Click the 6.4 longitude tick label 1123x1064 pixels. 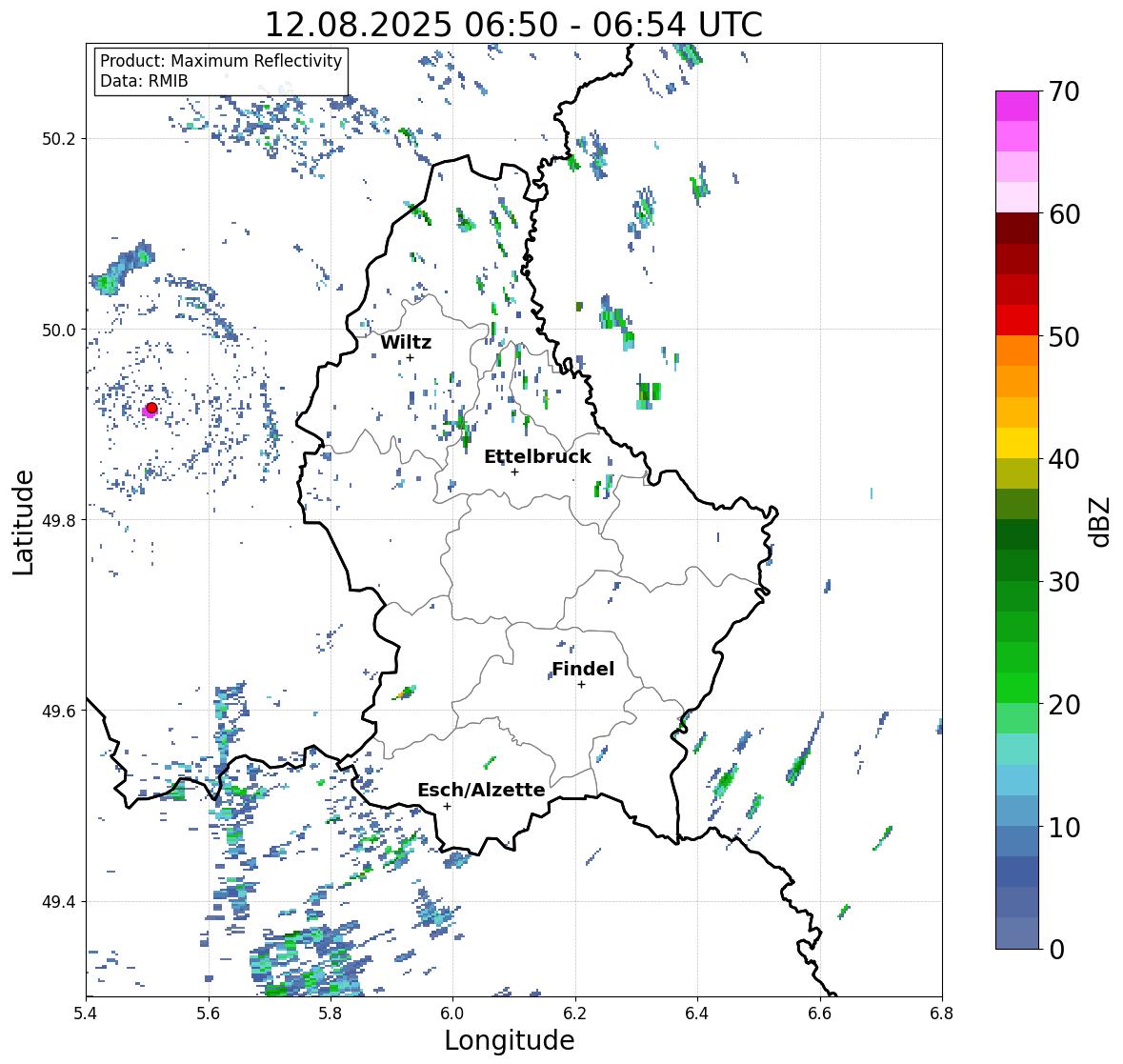(x=697, y=1014)
